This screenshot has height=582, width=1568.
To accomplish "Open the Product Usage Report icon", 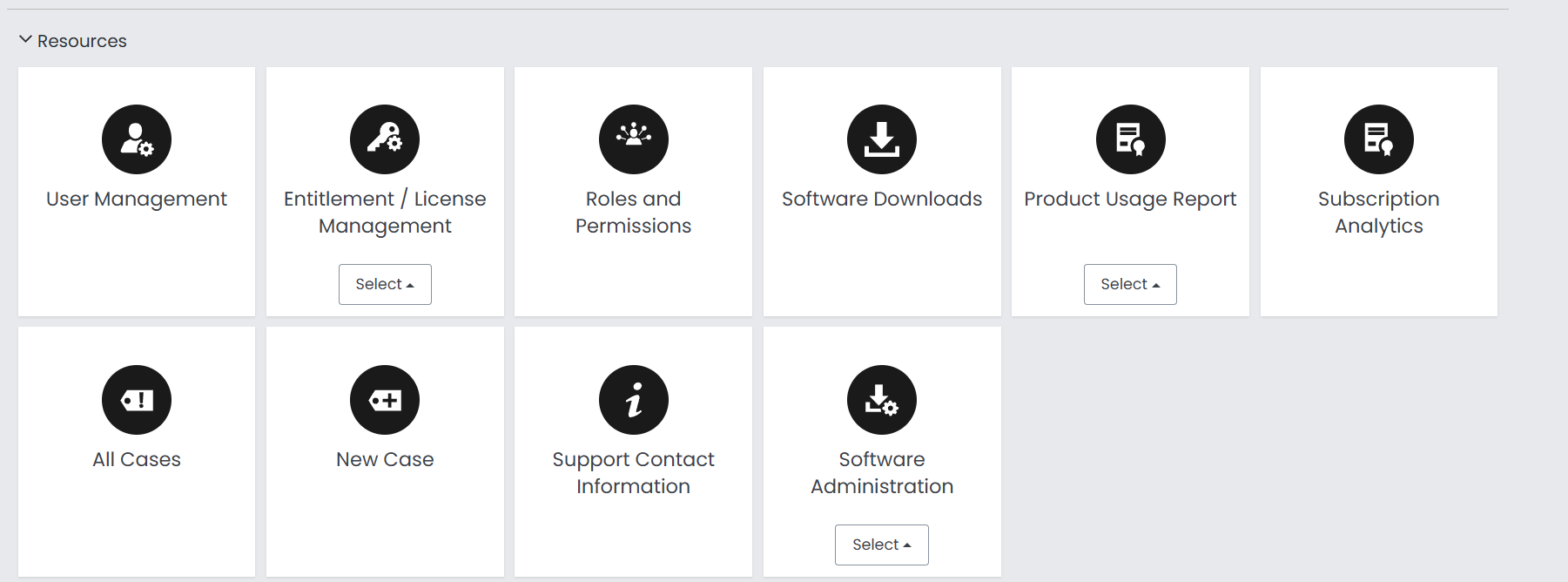I will pos(1130,139).
